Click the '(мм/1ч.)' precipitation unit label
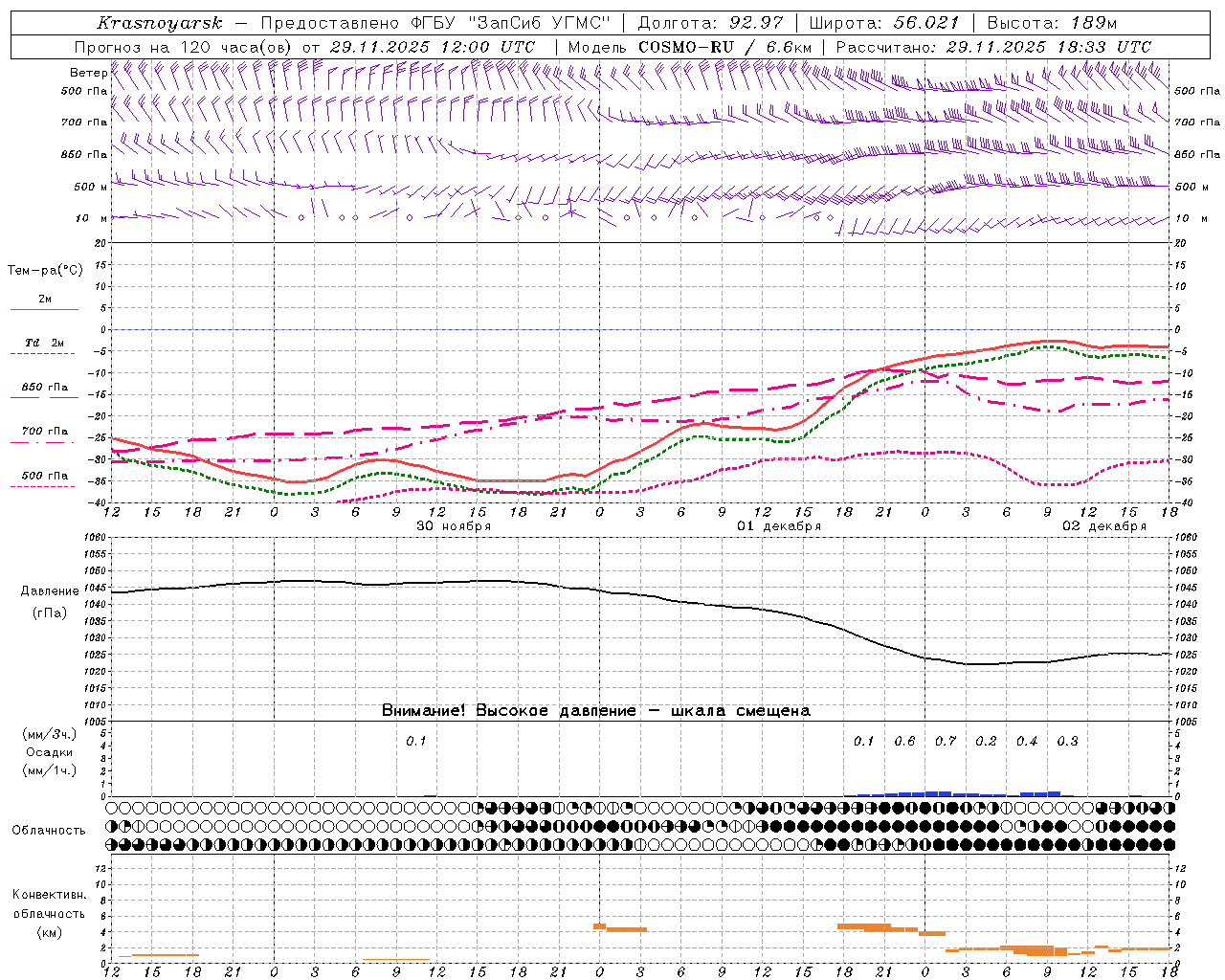 click(x=50, y=770)
